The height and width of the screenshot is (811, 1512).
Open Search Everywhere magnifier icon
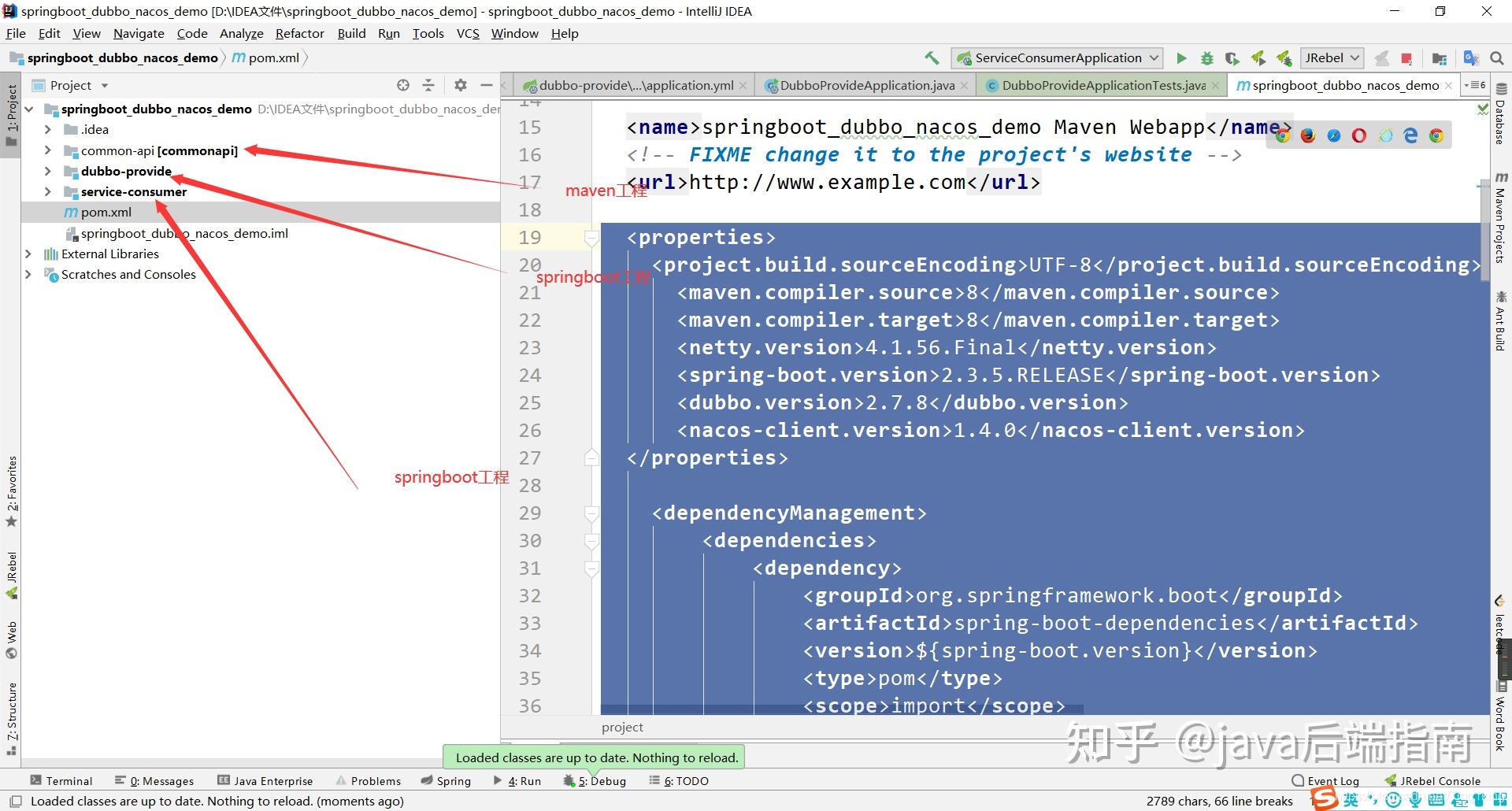point(1497,58)
